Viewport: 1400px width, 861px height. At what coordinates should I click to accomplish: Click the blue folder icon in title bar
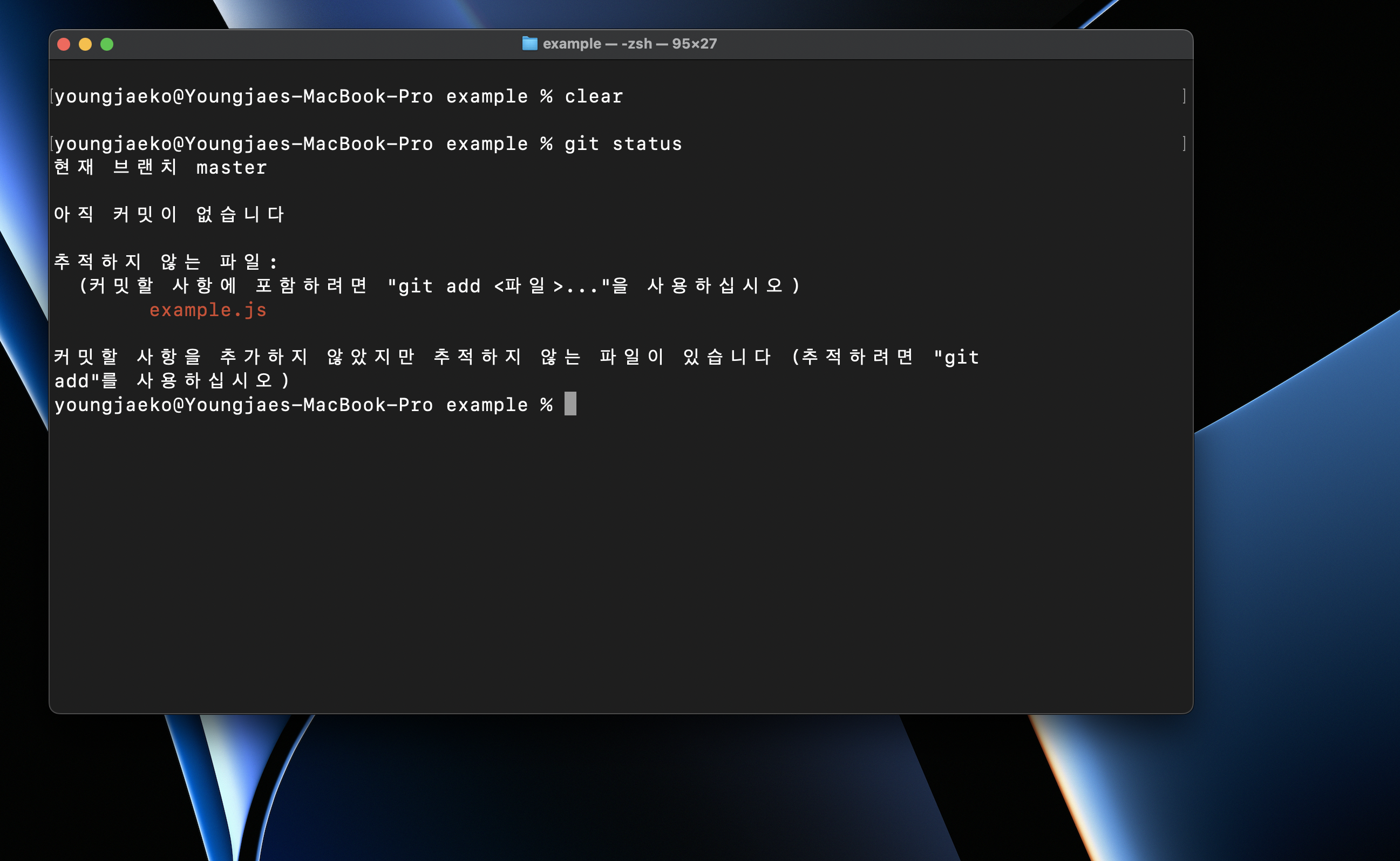pyautogui.click(x=529, y=43)
